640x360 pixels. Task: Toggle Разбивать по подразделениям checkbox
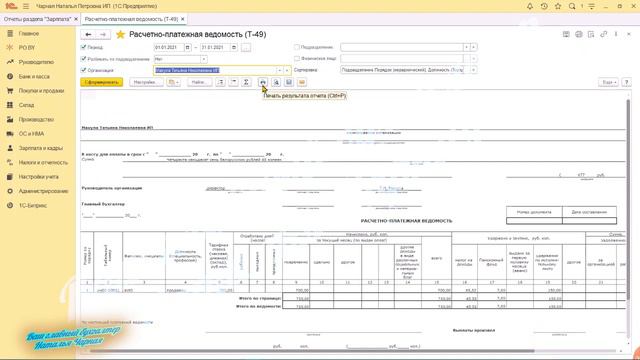point(84,59)
